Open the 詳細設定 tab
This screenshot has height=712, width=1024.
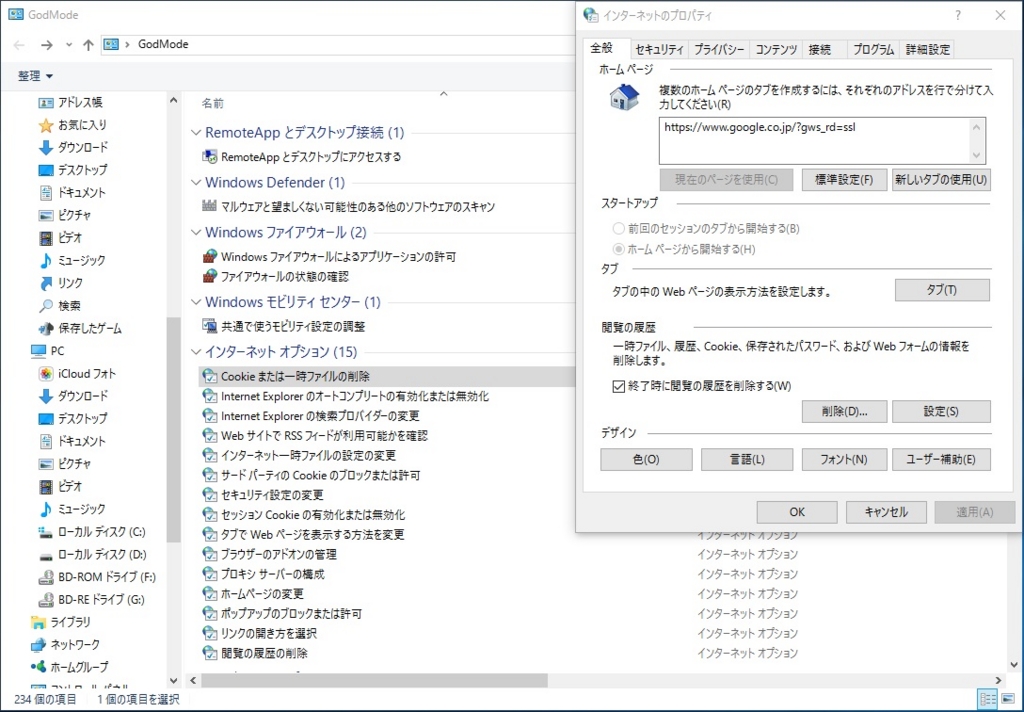(x=927, y=50)
